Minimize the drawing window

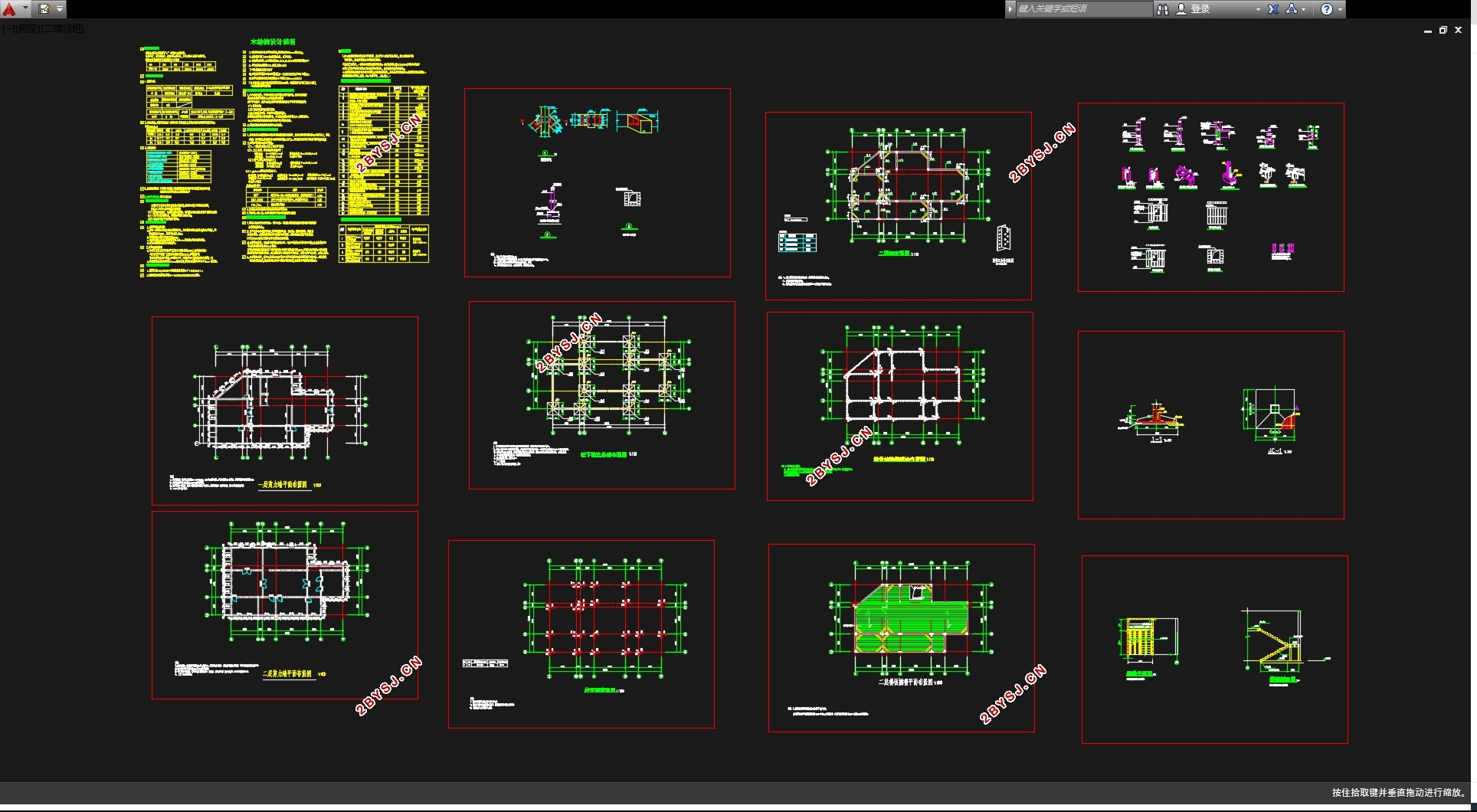coord(1428,31)
